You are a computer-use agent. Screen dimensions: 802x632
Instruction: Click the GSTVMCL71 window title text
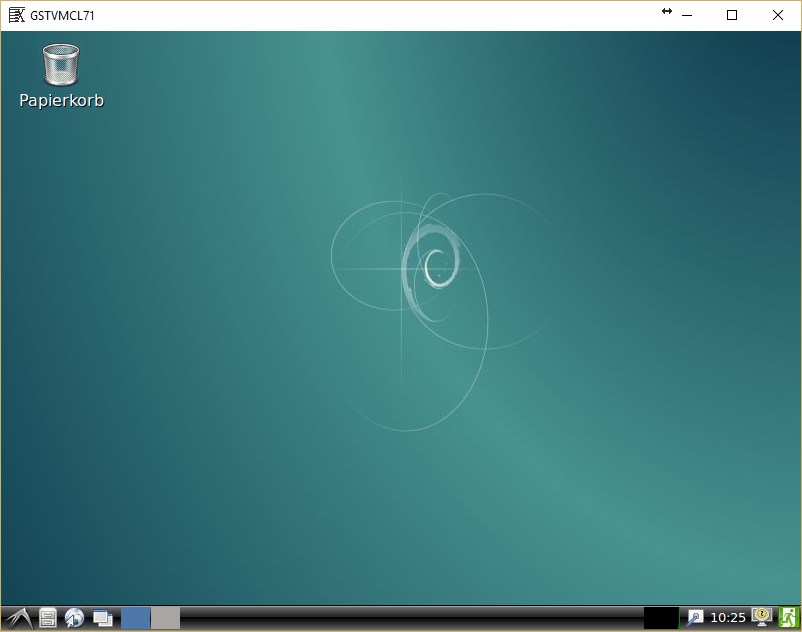pyautogui.click(x=62, y=16)
